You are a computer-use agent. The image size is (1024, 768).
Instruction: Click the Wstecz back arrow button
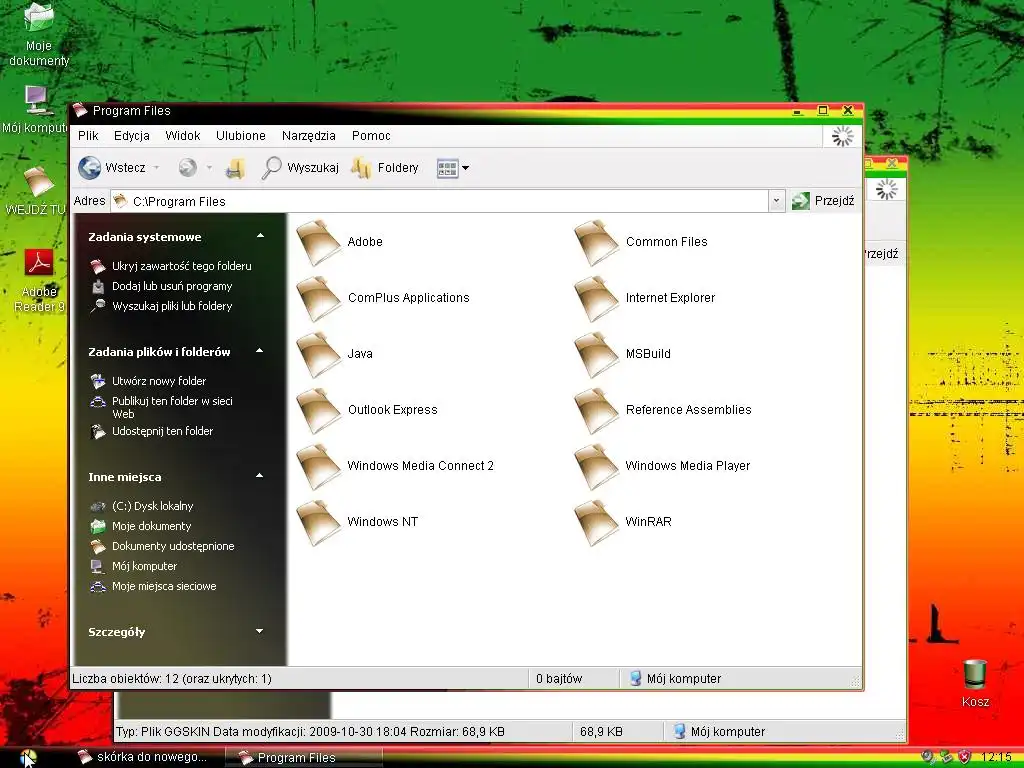pos(112,168)
